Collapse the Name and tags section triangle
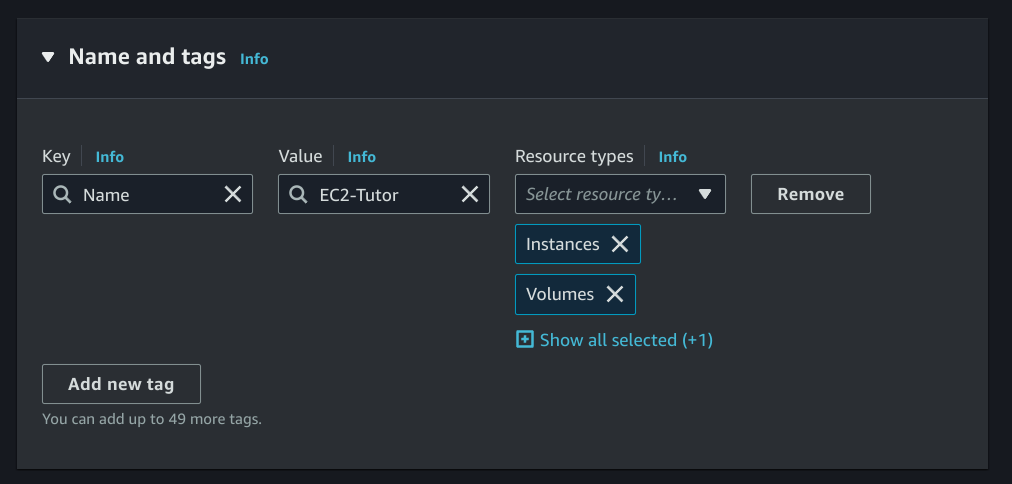 coord(48,57)
